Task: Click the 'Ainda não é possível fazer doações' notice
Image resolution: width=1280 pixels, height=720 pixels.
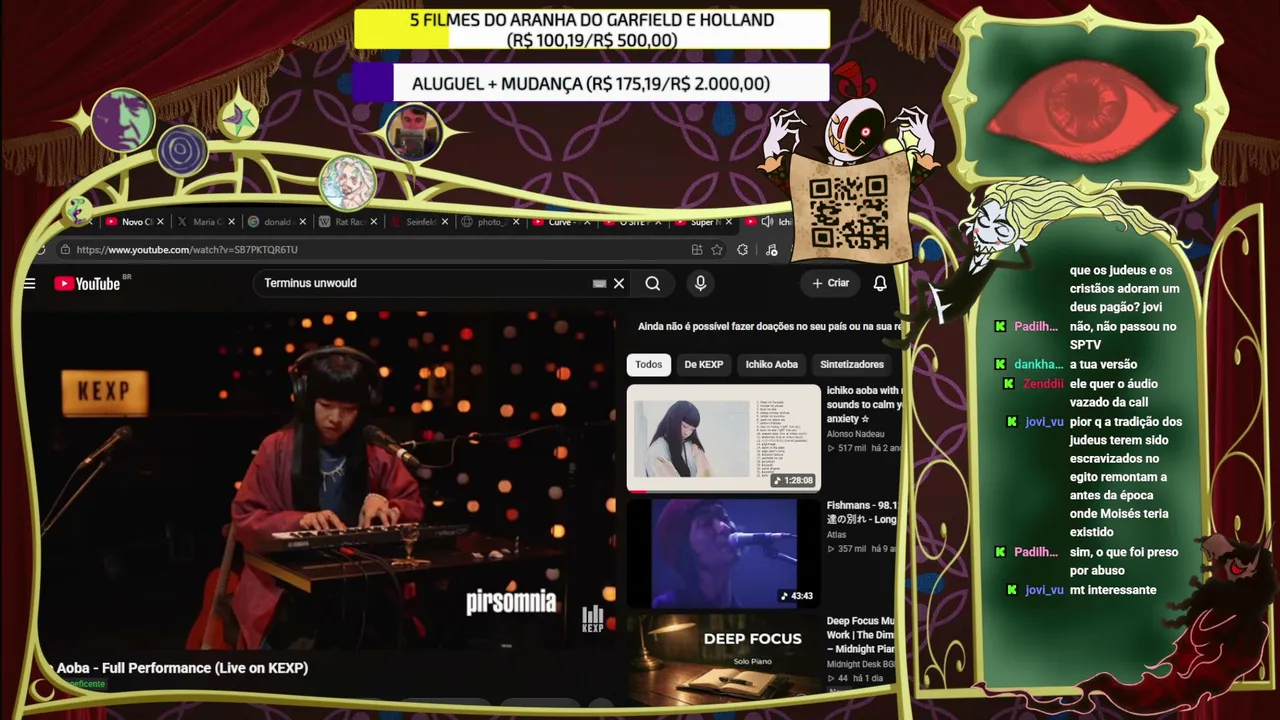Action: [x=770, y=327]
